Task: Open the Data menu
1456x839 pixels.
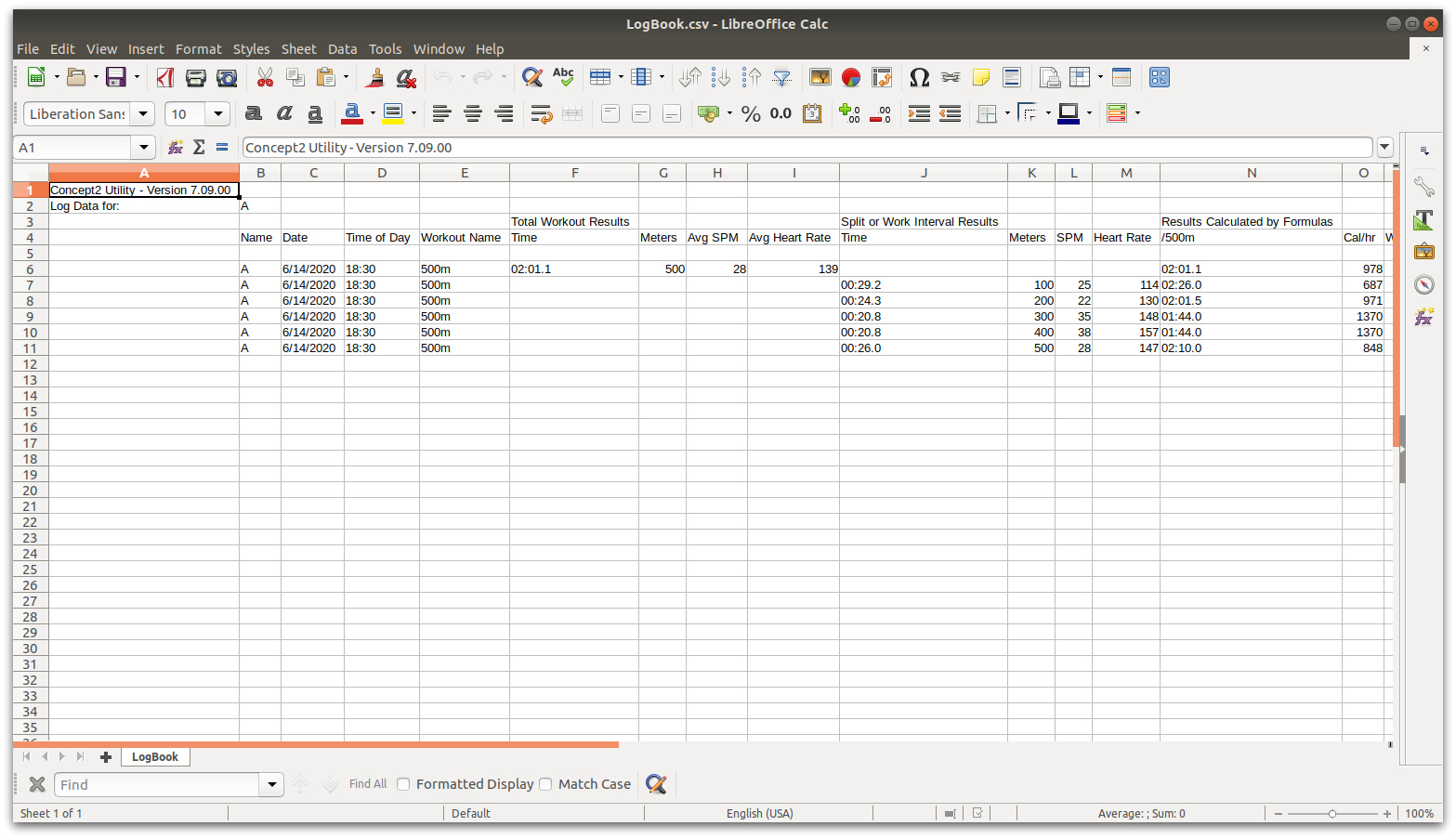Action: tap(342, 49)
